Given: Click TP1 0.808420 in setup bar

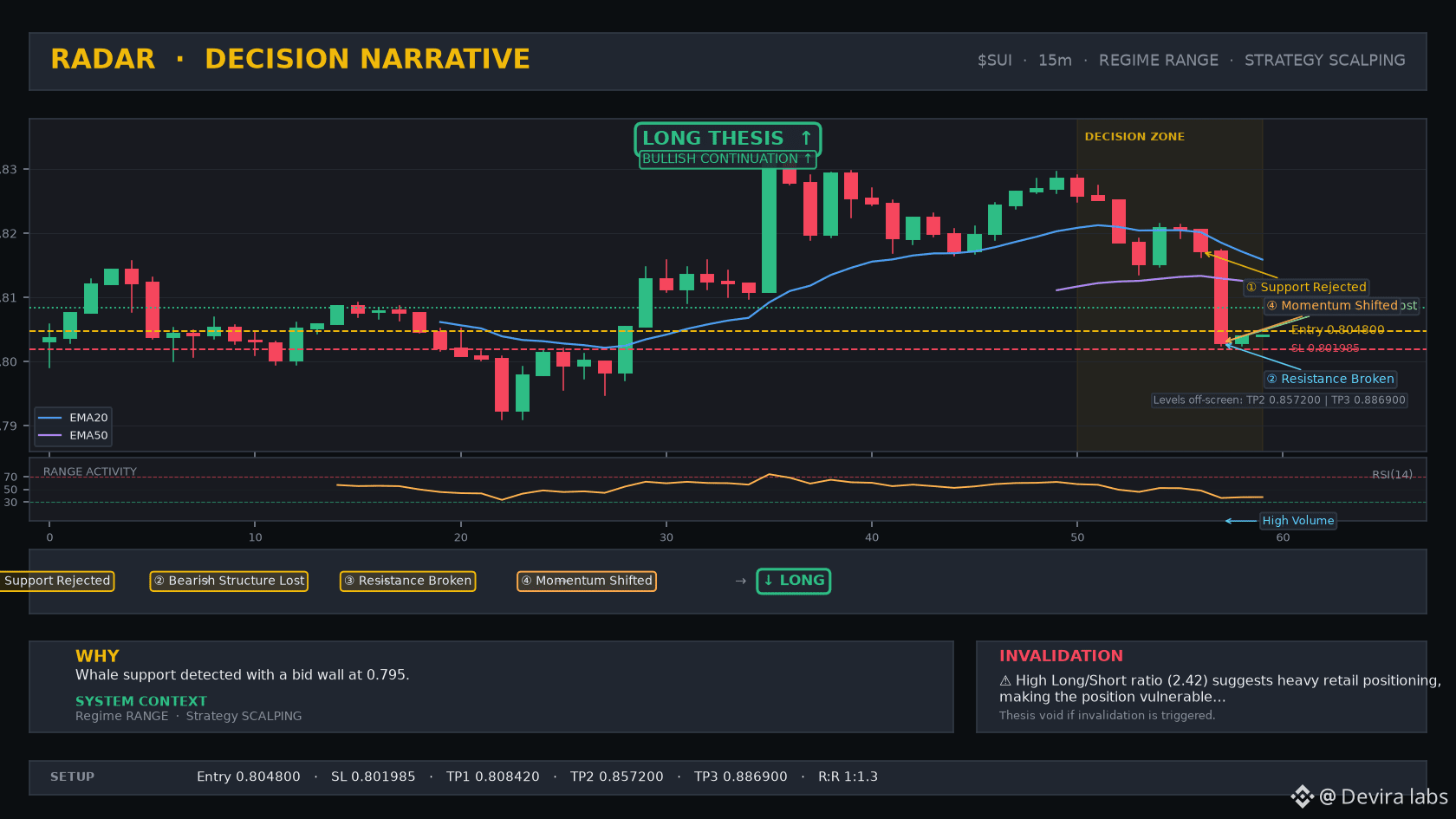Looking at the screenshot, I should pos(493,777).
